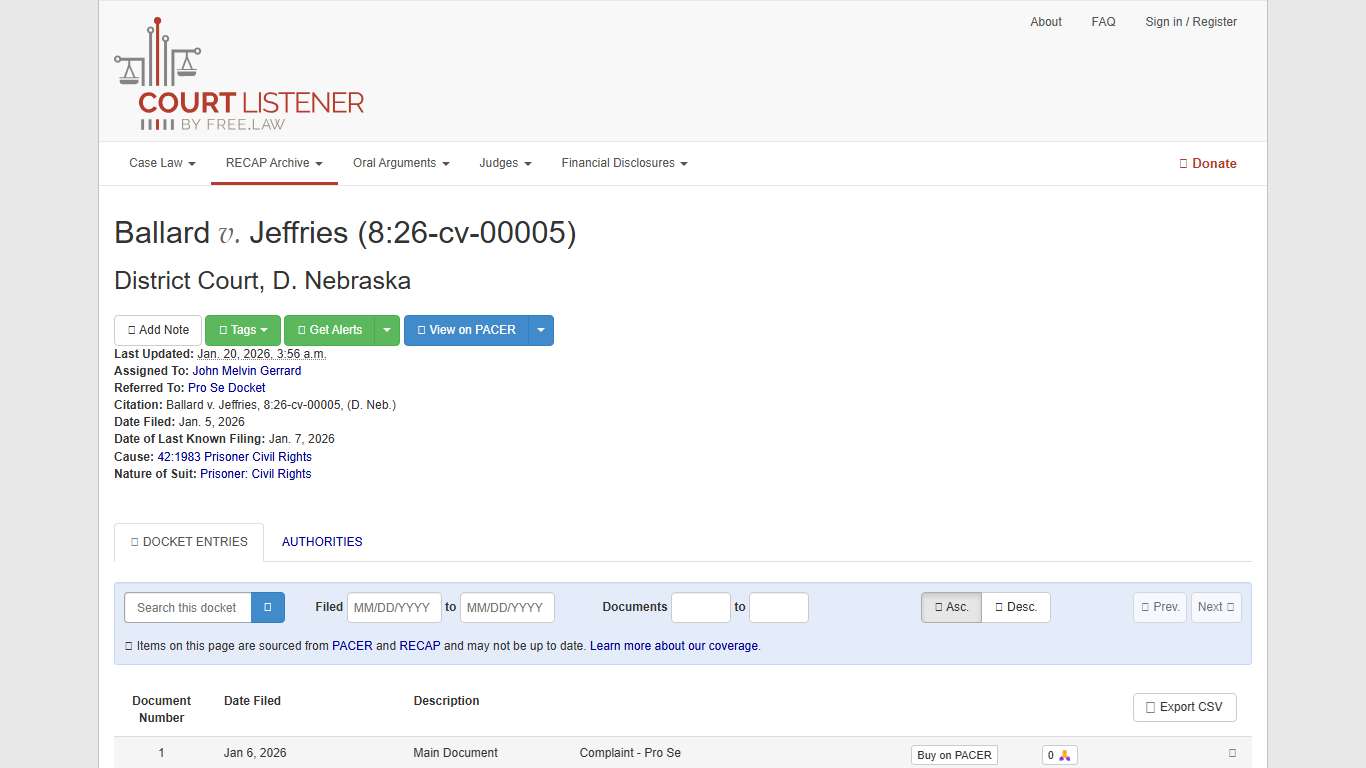Select ascending sort order
The width and height of the screenshot is (1366, 768).
click(x=951, y=607)
